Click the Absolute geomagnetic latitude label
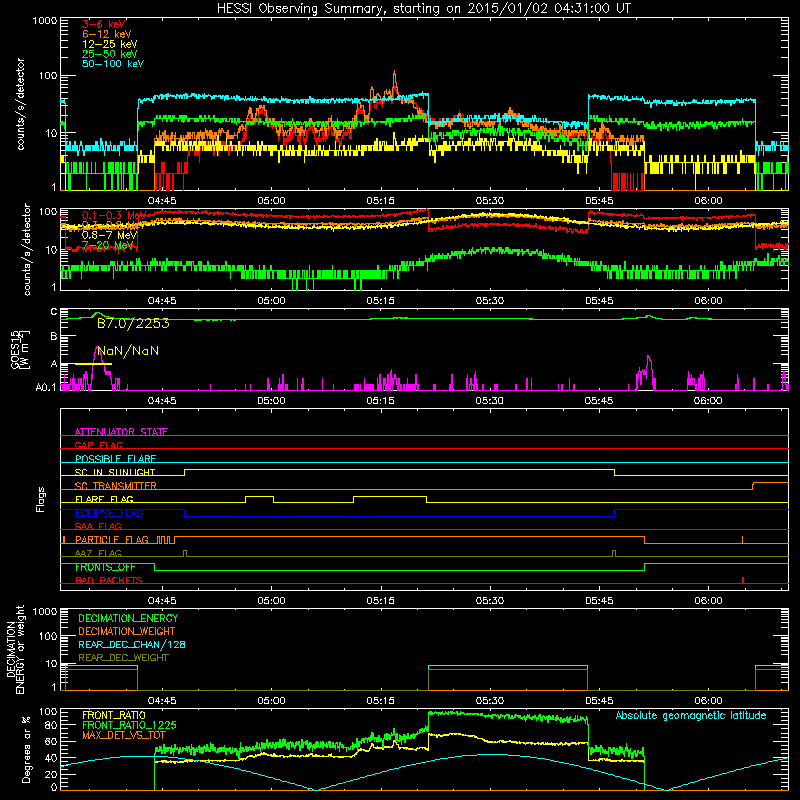This screenshot has width=800, height=800. pos(691,716)
